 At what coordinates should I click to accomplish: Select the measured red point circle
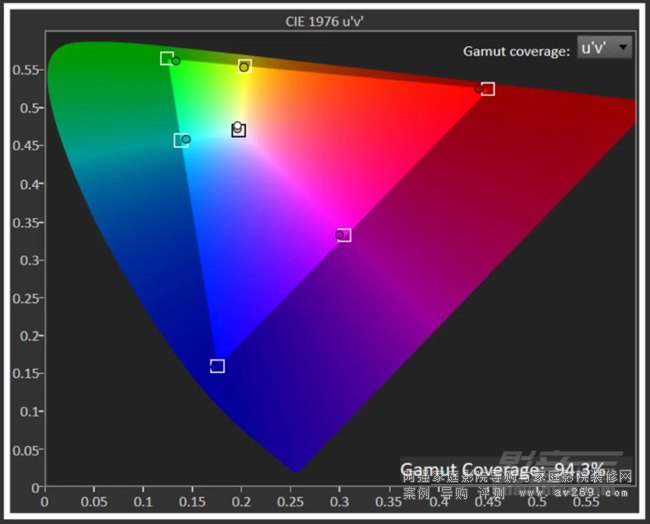coord(479,89)
